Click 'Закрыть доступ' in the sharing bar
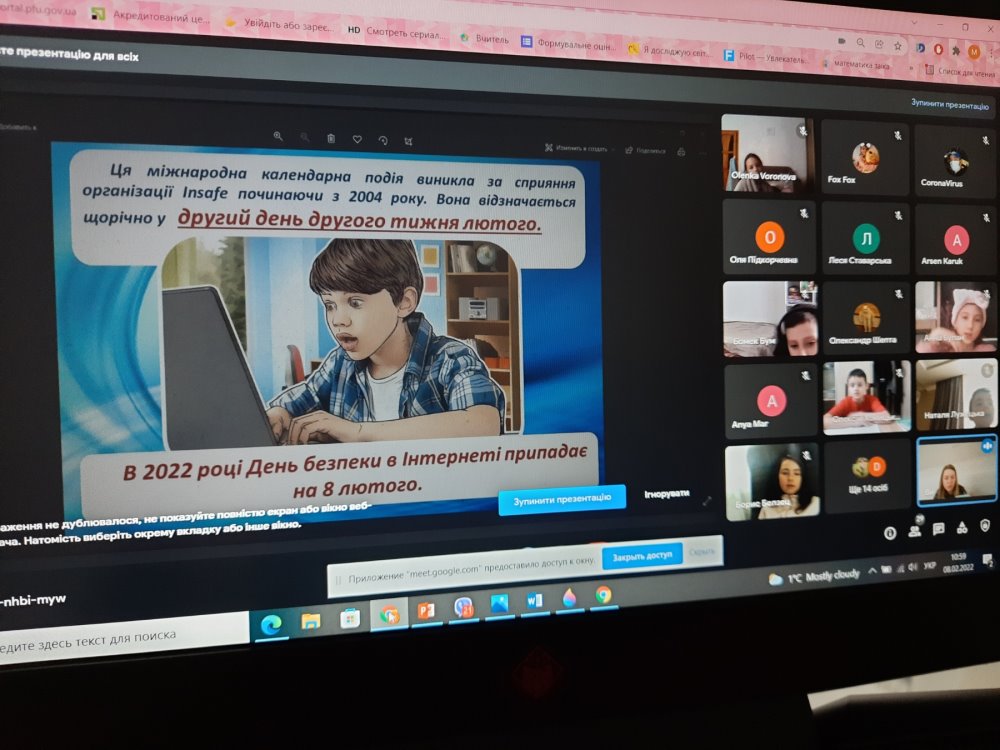 tap(642, 556)
